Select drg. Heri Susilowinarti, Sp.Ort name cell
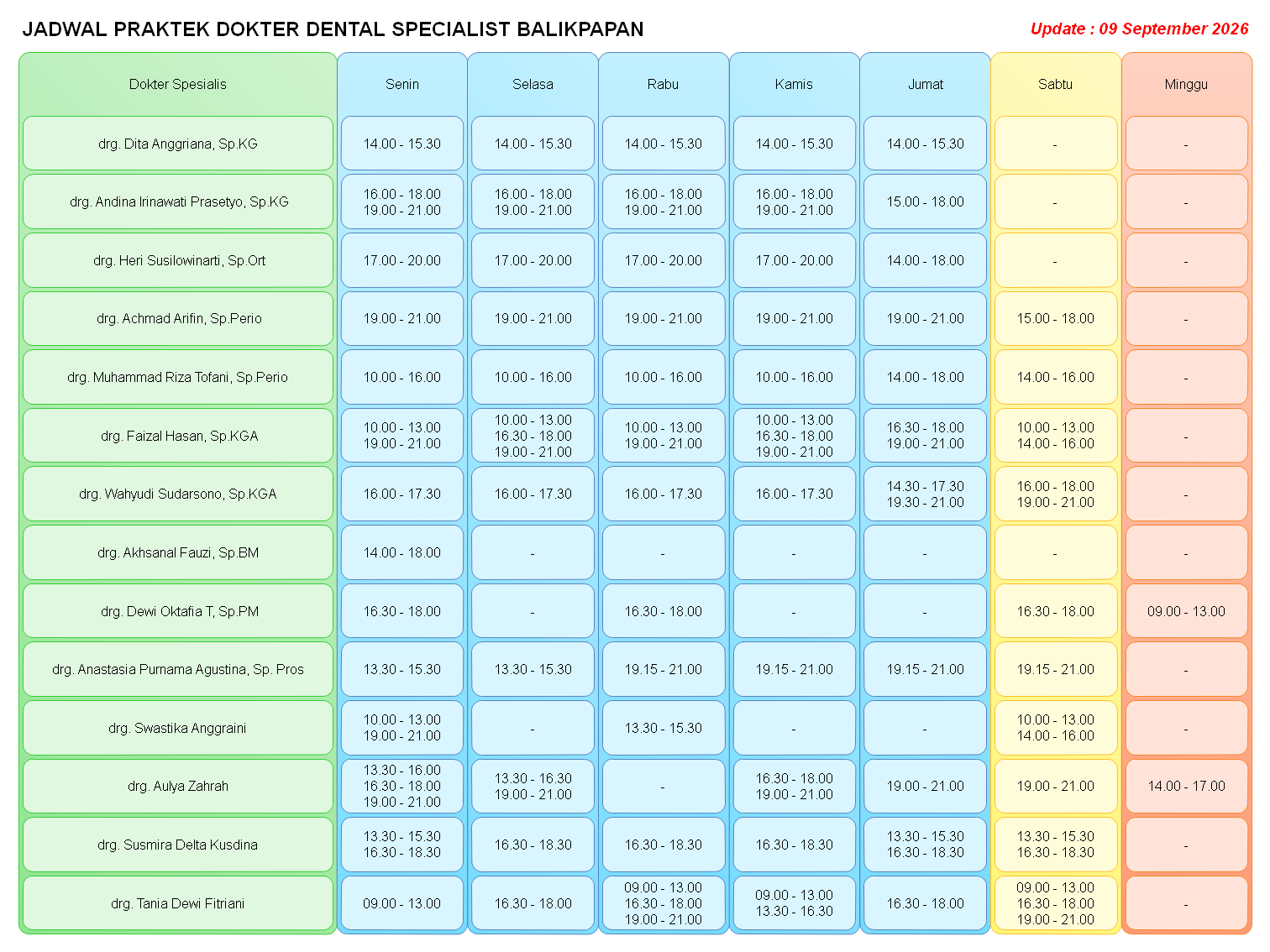The image size is (1270, 952). (x=178, y=260)
